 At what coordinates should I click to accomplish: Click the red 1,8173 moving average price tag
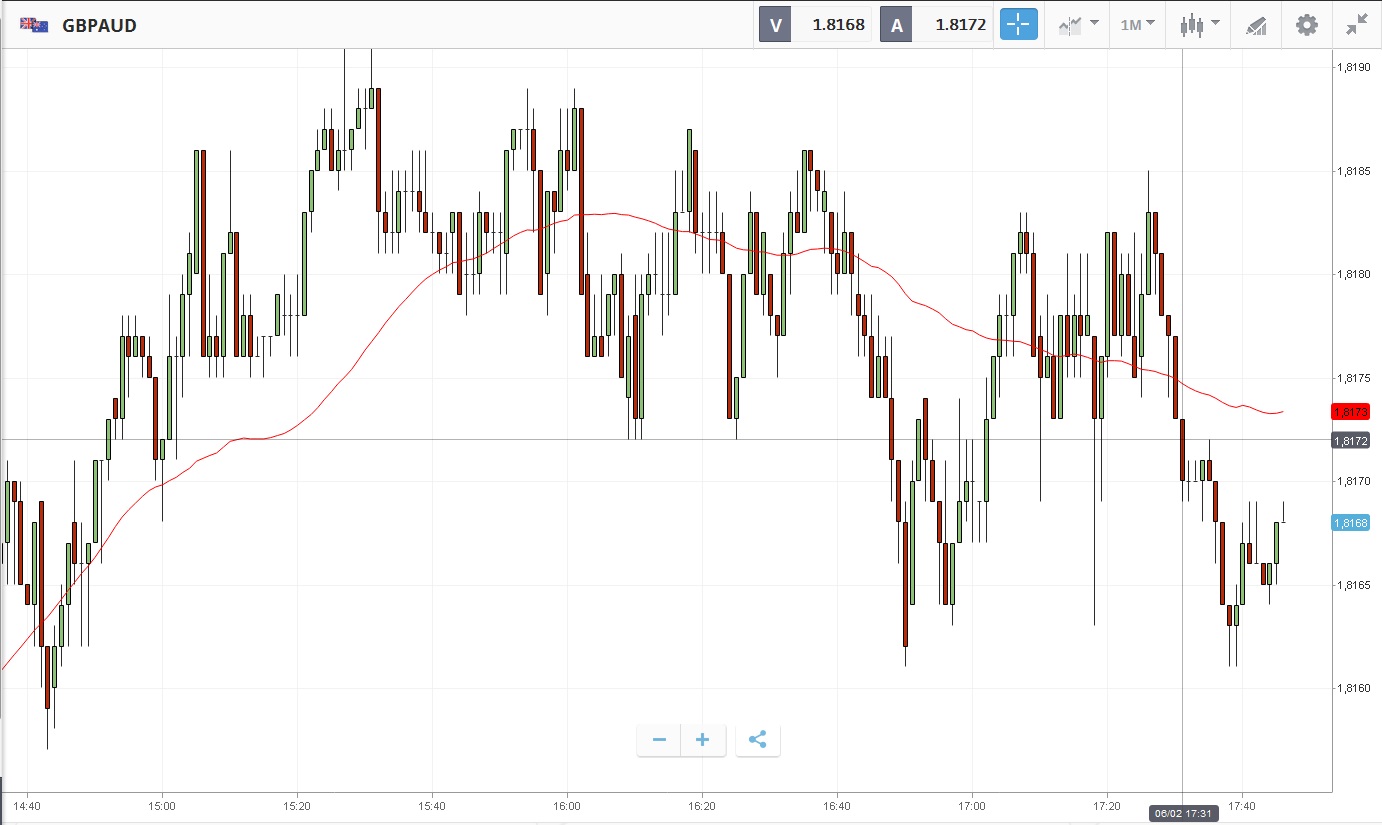1350,411
